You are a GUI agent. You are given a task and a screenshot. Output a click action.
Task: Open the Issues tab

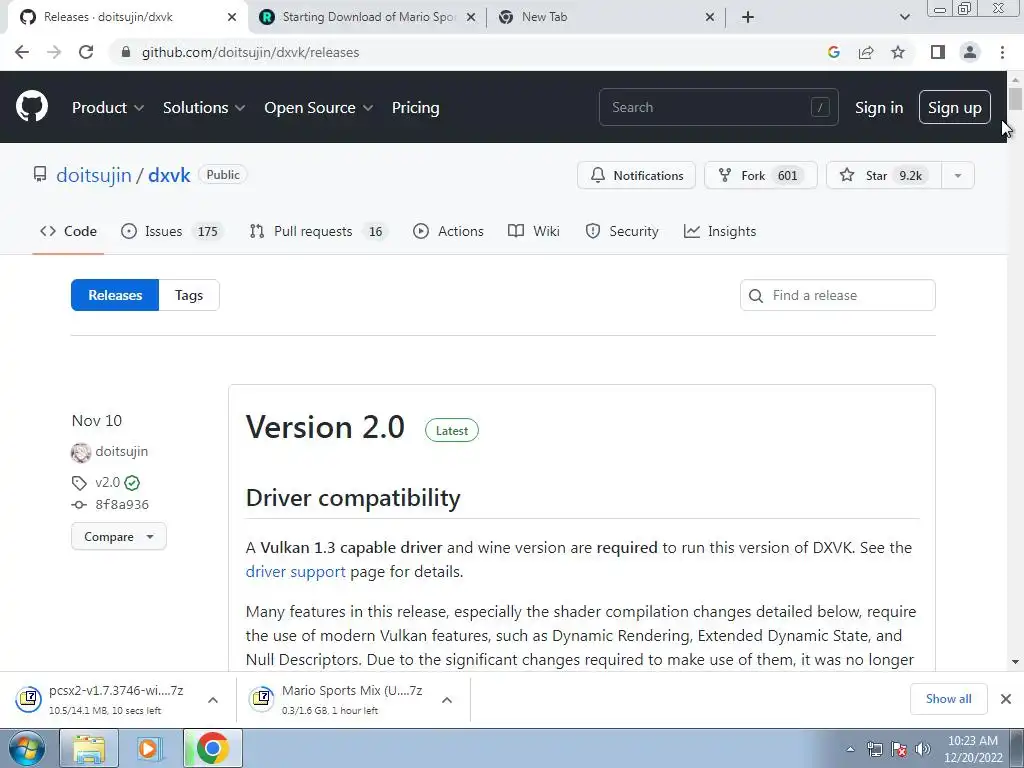172,231
